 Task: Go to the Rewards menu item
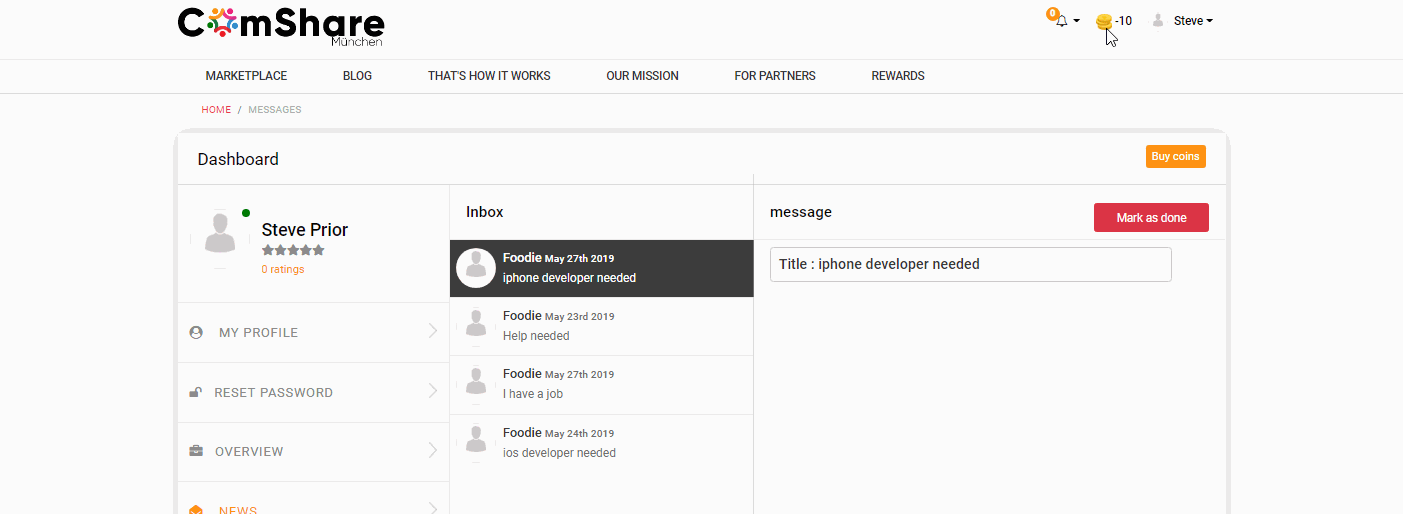click(897, 76)
